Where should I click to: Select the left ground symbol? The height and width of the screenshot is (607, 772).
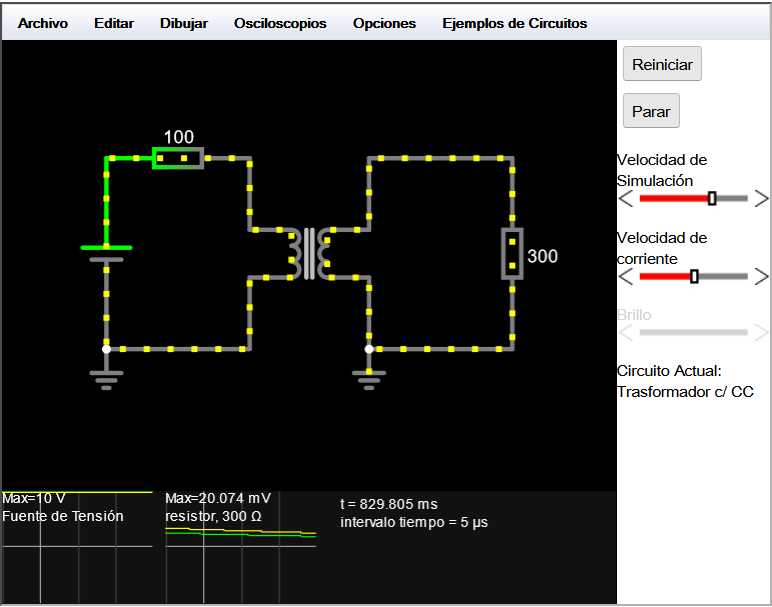coord(106,380)
